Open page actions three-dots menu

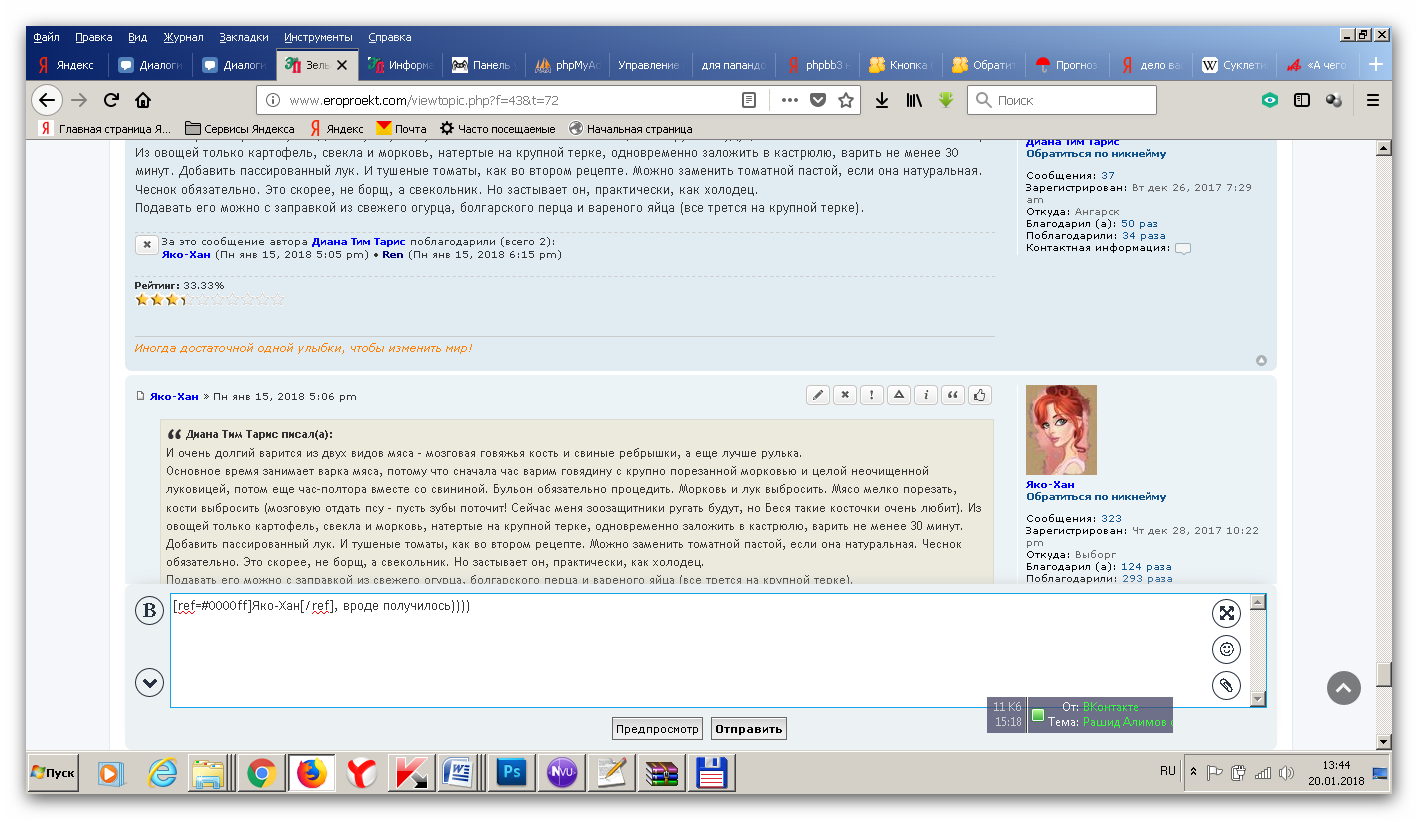coord(789,100)
